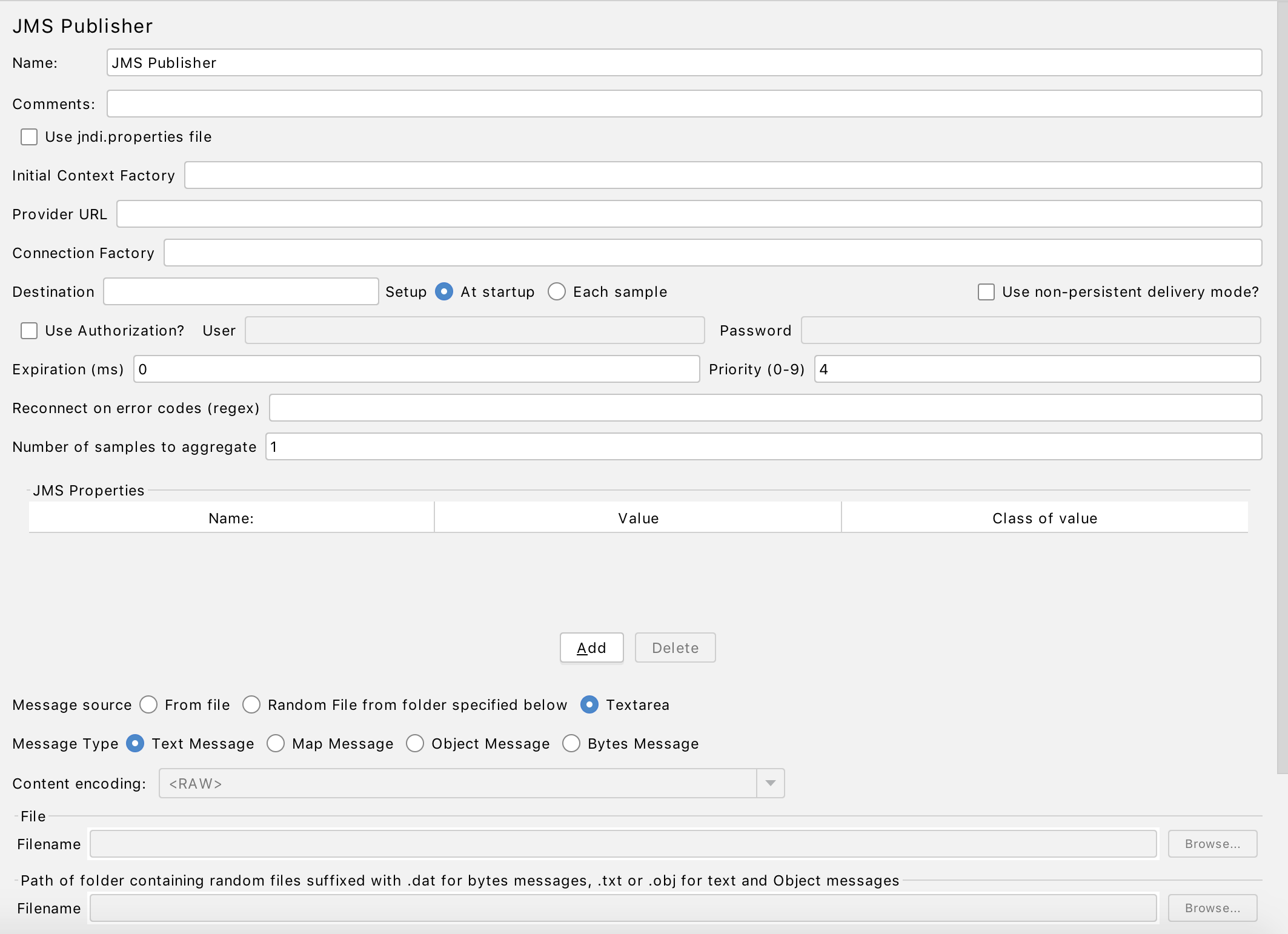Select Bytes Message type

571,744
